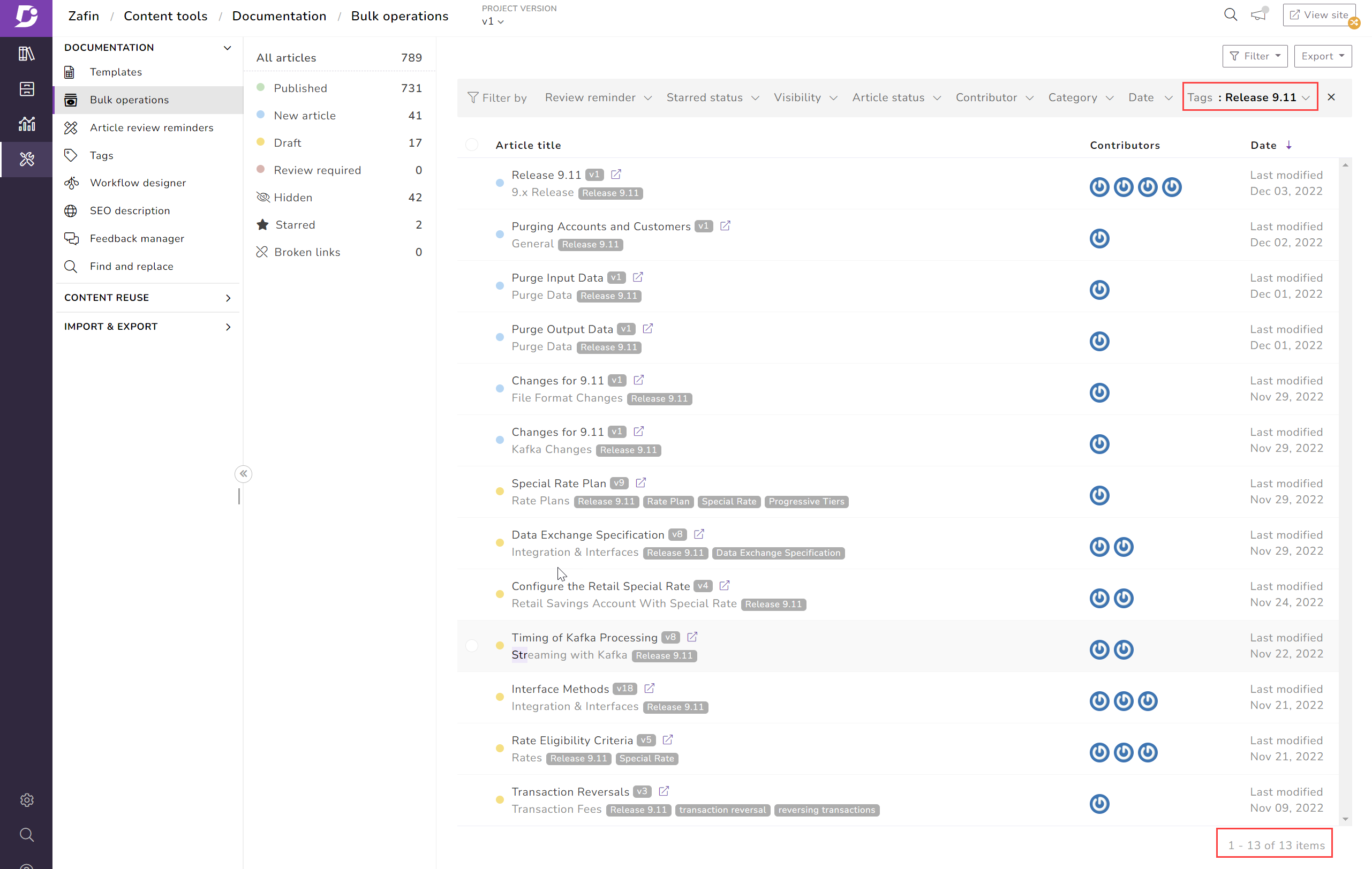Open the Content tools sidebar icon

pyautogui.click(x=26, y=159)
